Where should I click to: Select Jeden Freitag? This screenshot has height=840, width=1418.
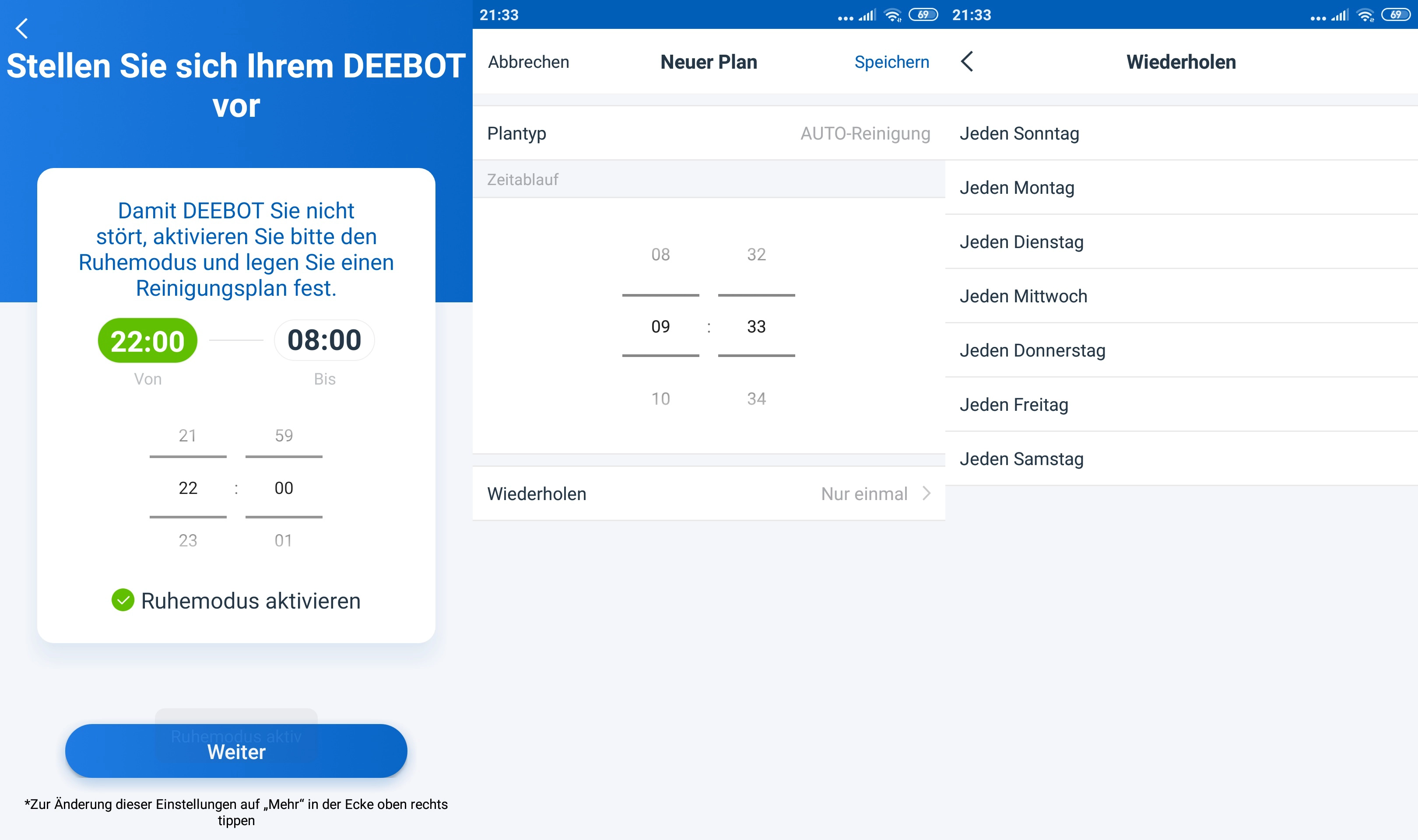tap(1181, 405)
